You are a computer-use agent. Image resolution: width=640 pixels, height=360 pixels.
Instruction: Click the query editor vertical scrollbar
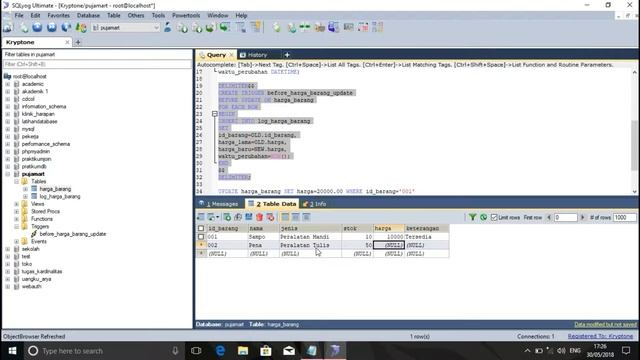pyautogui.click(x=634, y=145)
